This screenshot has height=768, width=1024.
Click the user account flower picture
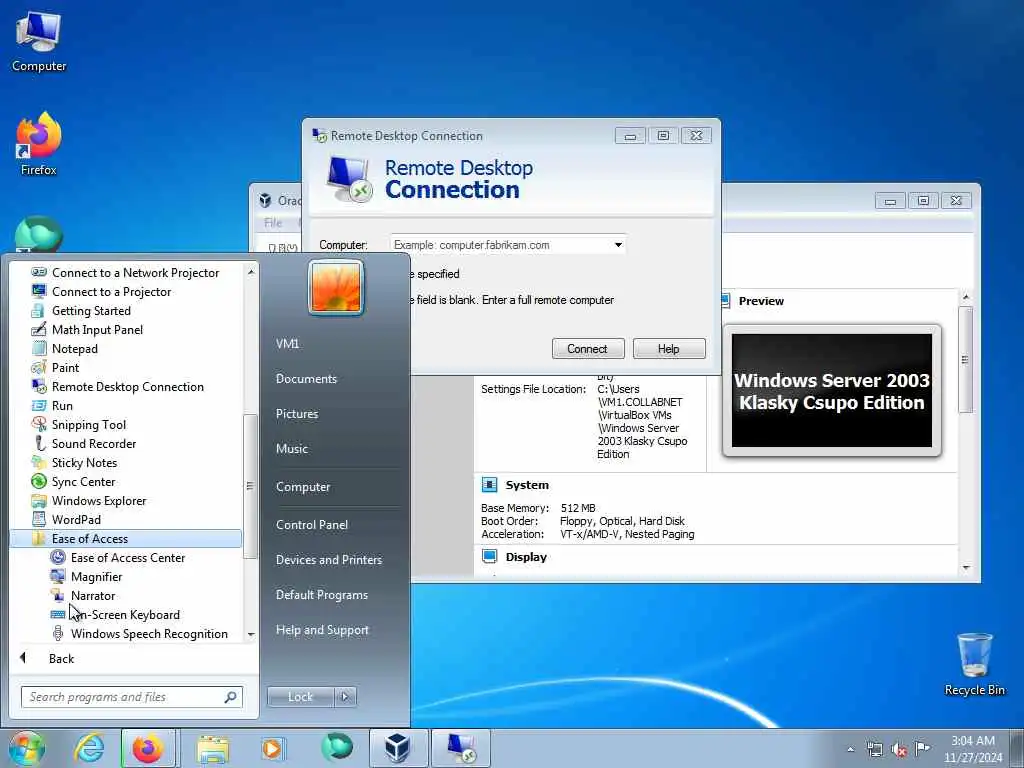coord(336,287)
